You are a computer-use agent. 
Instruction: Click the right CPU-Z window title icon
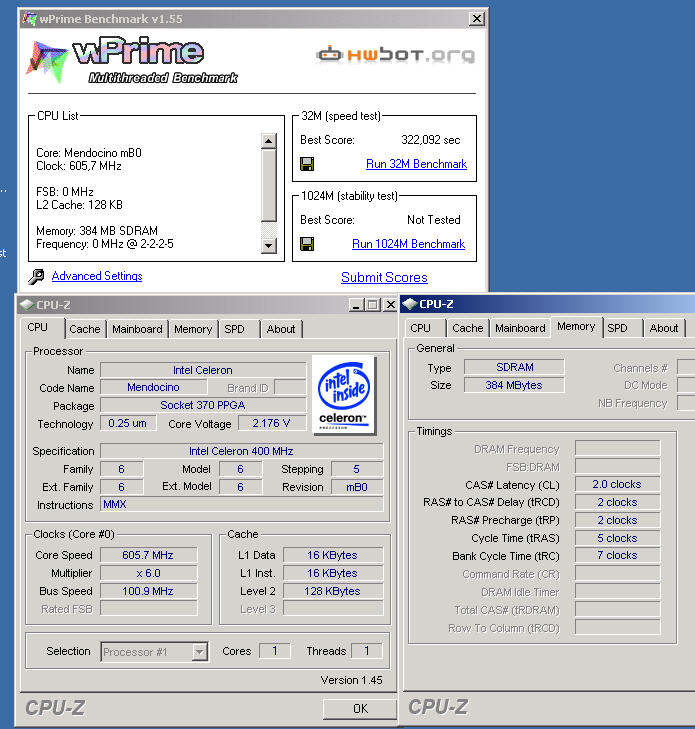[x=410, y=304]
